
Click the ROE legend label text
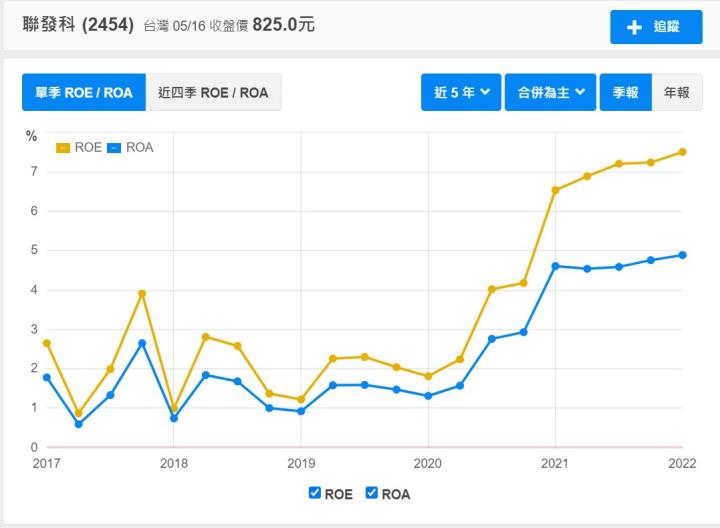pos(88,147)
